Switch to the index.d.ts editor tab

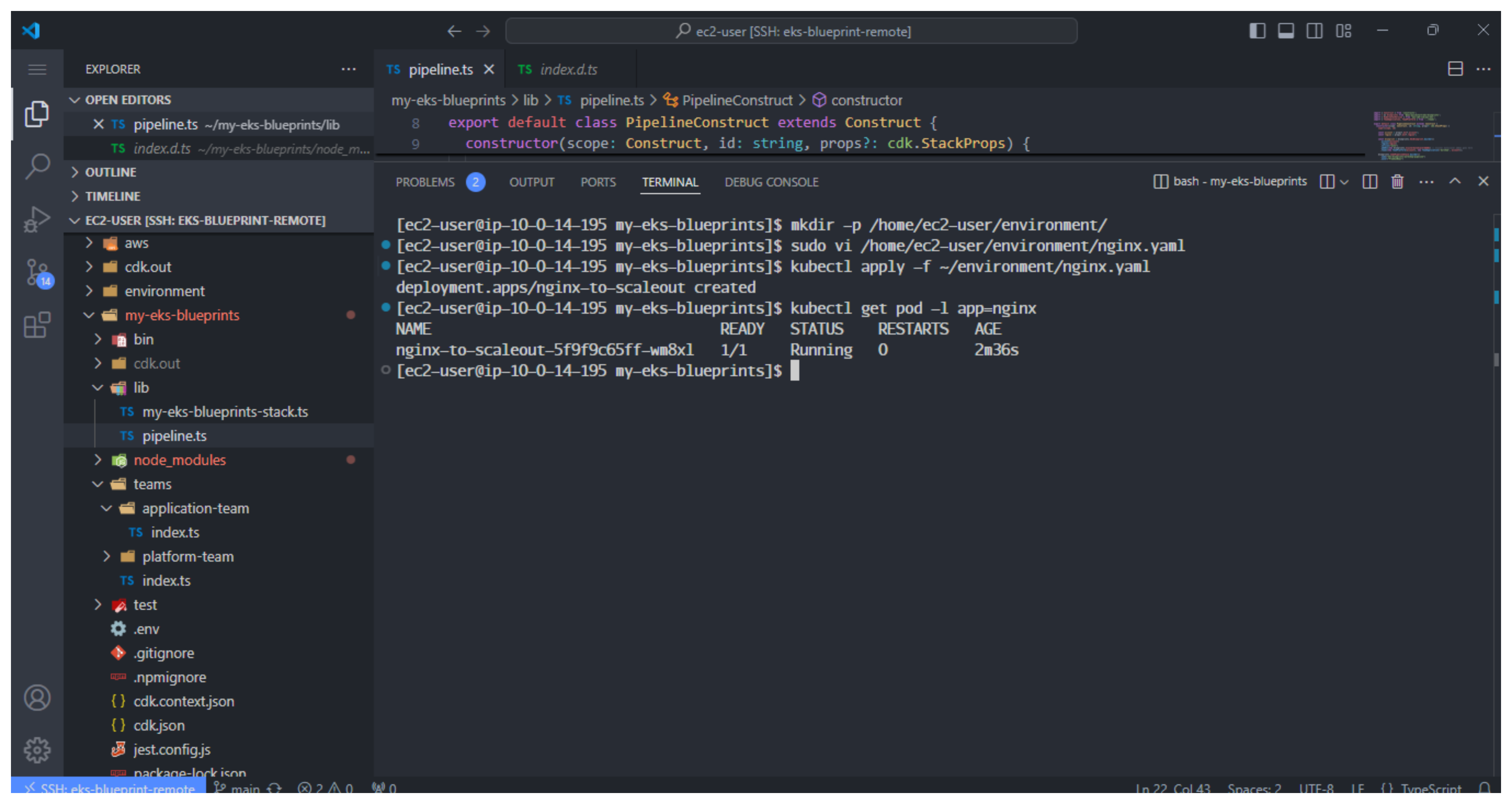[568, 69]
